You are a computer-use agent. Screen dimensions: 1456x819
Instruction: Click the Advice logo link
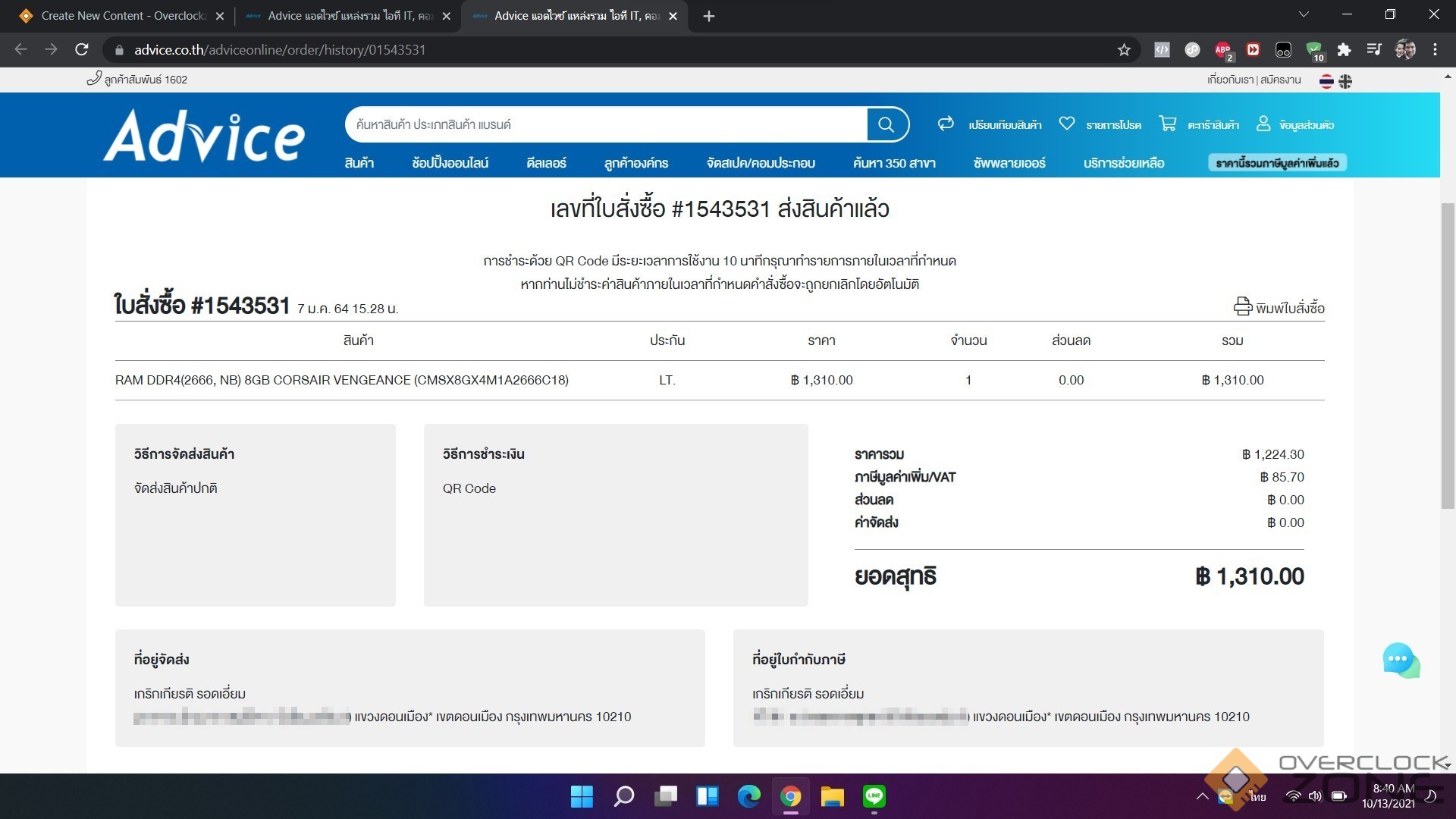point(204,136)
